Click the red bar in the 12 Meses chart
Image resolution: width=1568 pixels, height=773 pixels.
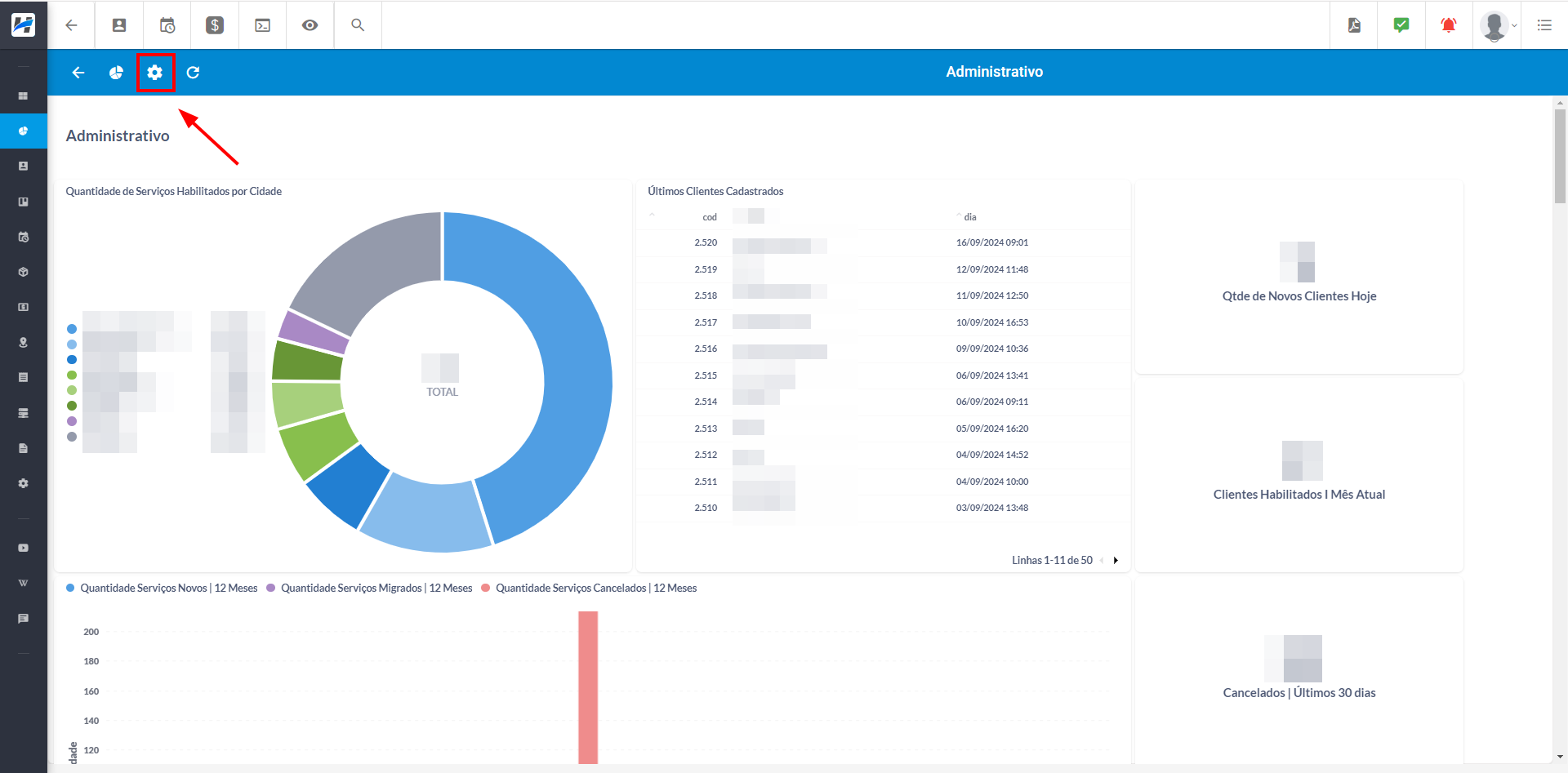click(x=588, y=687)
